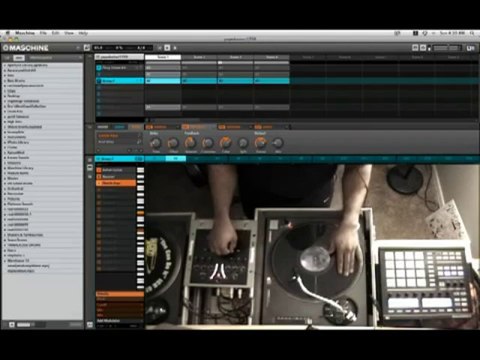
Task: Select the Scene 3 tab
Action: point(236,57)
